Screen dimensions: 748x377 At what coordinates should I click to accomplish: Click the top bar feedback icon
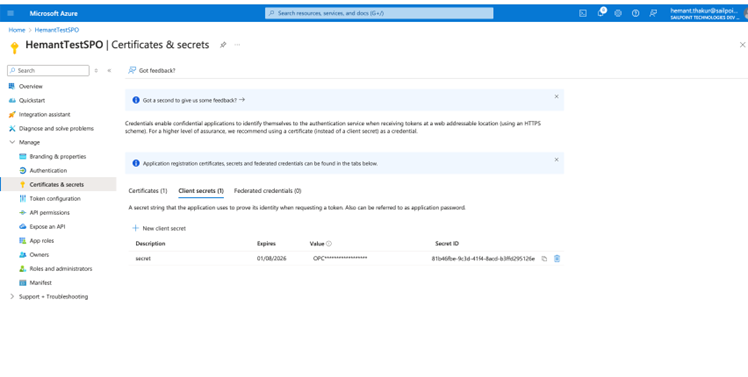(x=653, y=13)
